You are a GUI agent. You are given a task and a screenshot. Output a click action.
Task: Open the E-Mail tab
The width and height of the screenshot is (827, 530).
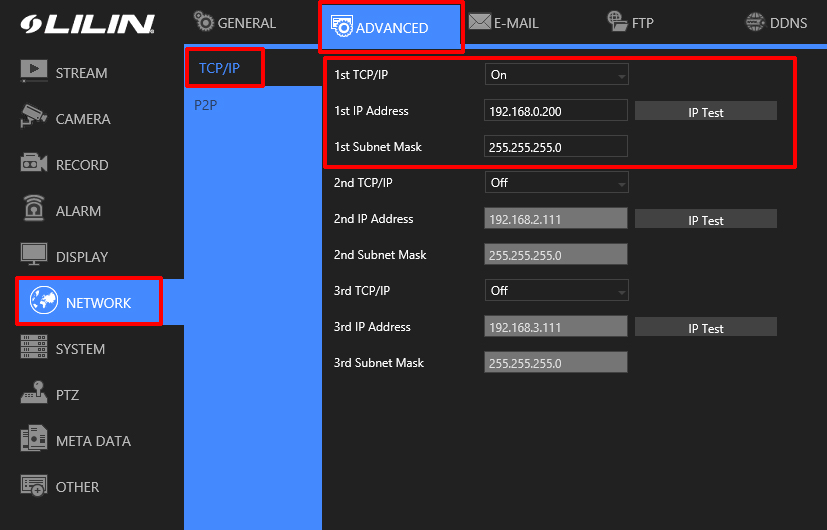(x=505, y=23)
